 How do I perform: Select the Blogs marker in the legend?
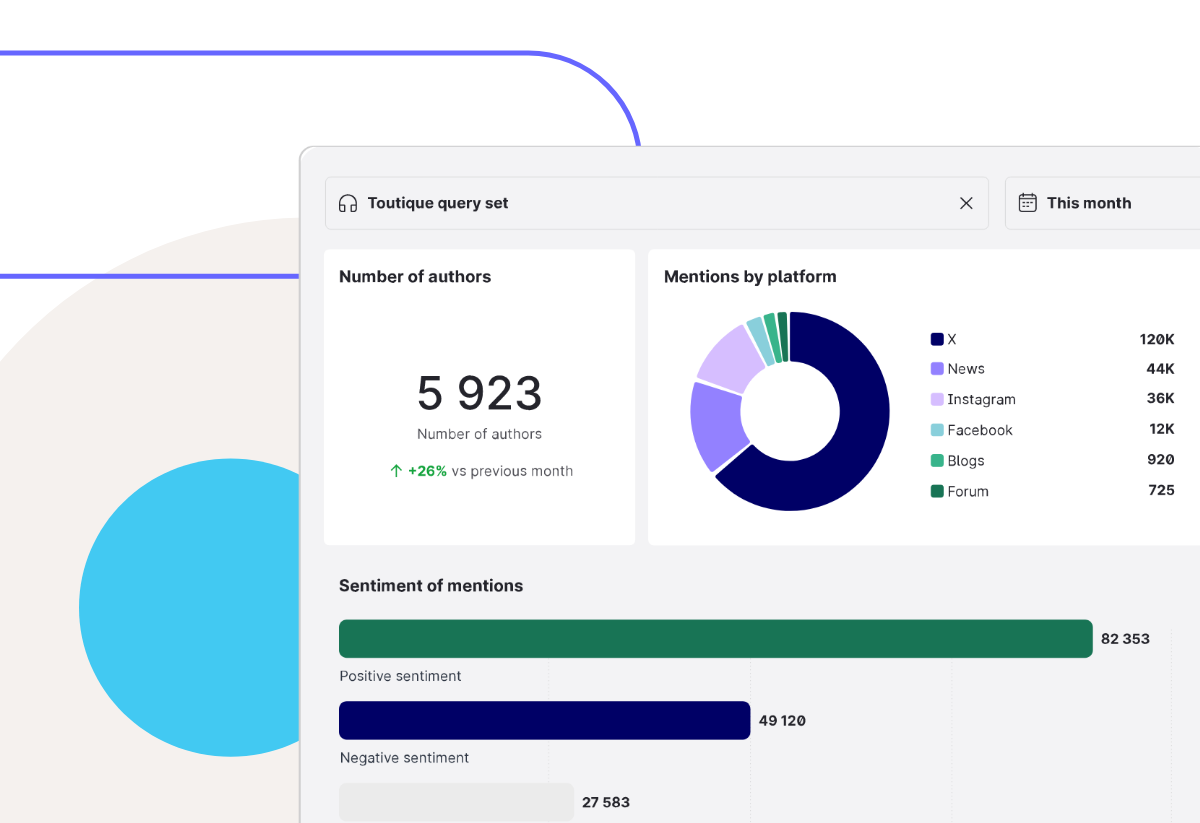tap(934, 460)
